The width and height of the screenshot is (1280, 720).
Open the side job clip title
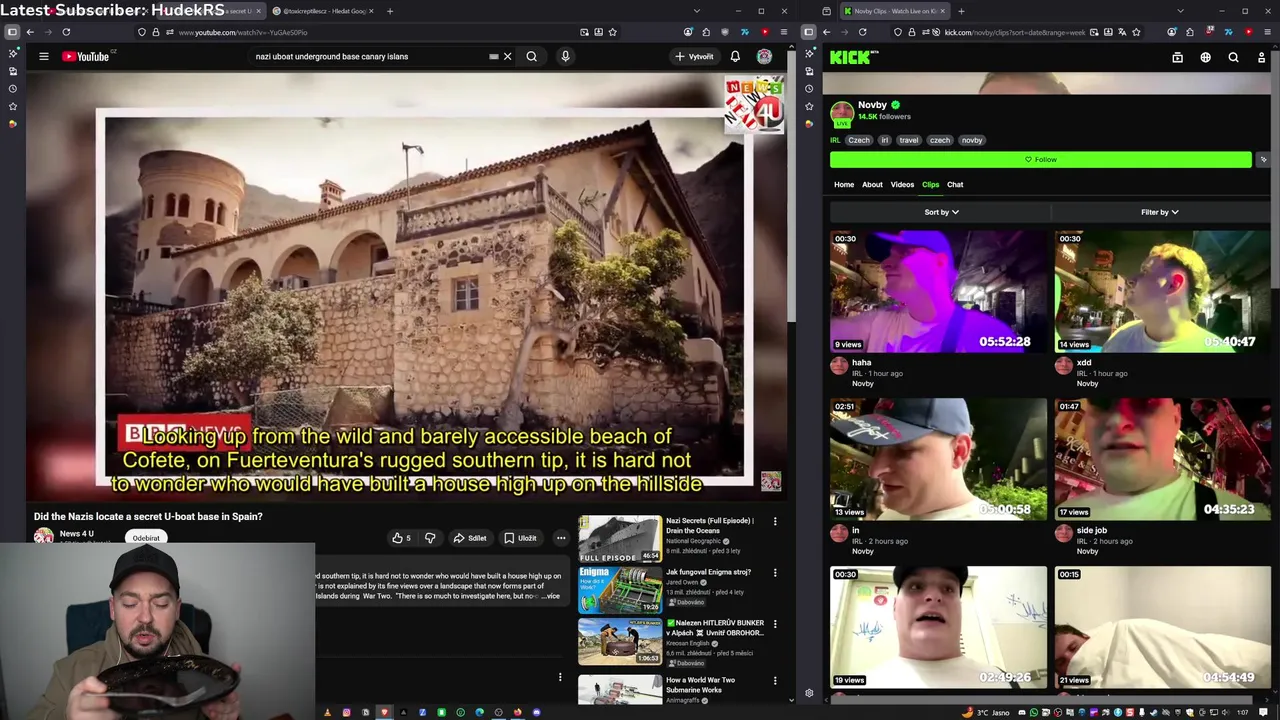click(1091, 530)
